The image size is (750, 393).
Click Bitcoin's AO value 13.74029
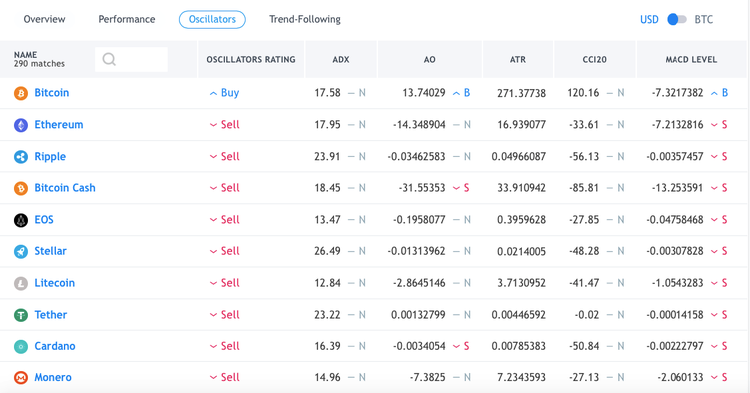click(424, 93)
